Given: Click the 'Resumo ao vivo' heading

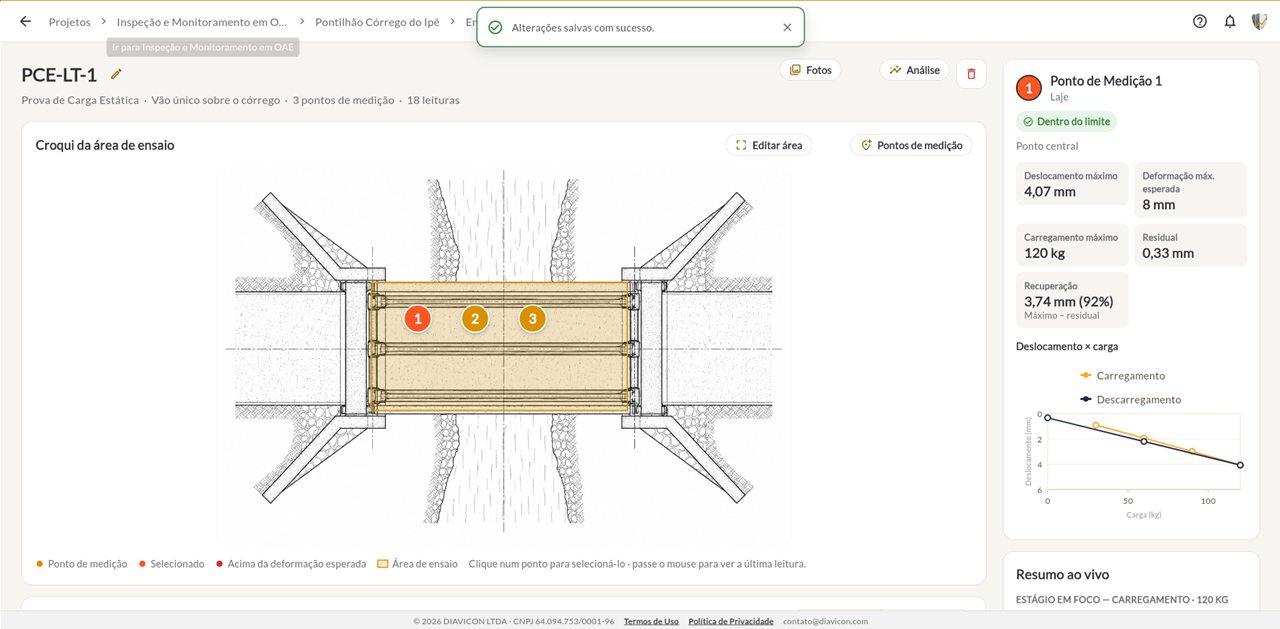Looking at the screenshot, I should coord(1062,575).
